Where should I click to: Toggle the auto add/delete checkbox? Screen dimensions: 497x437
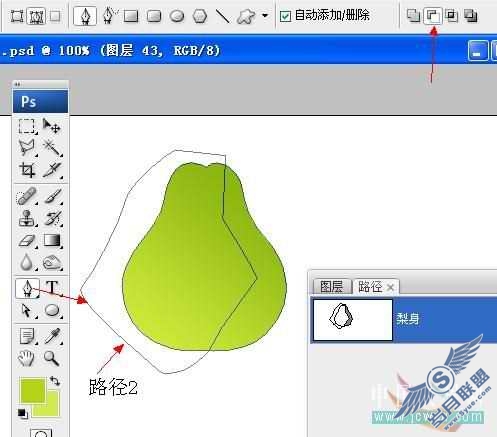[x=285, y=16]
